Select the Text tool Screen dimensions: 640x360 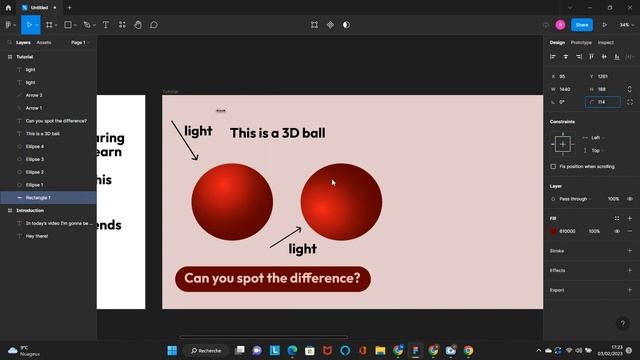106,25
